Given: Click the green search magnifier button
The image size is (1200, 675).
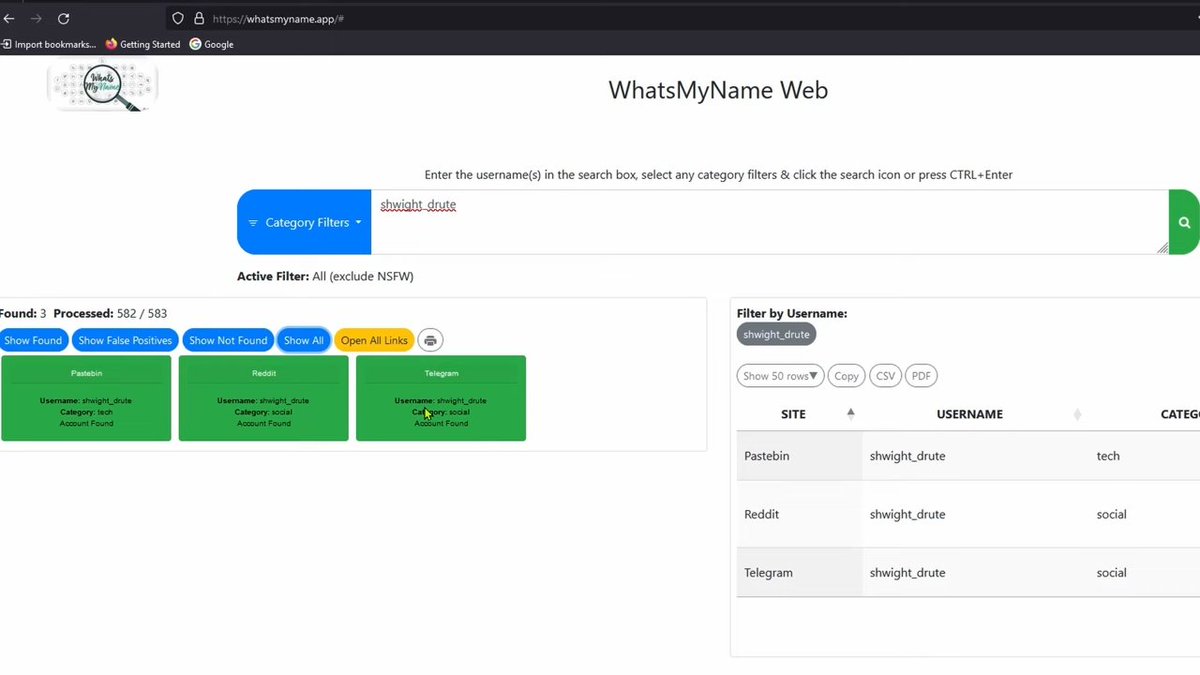Looking at the screenshot, I should [1184, 222].
